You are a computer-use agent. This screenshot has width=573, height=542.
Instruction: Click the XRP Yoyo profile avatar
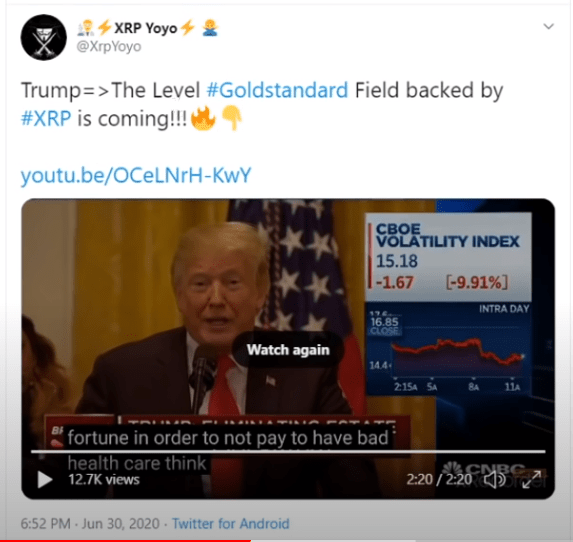pyautogui.click(x=43, y=37)
